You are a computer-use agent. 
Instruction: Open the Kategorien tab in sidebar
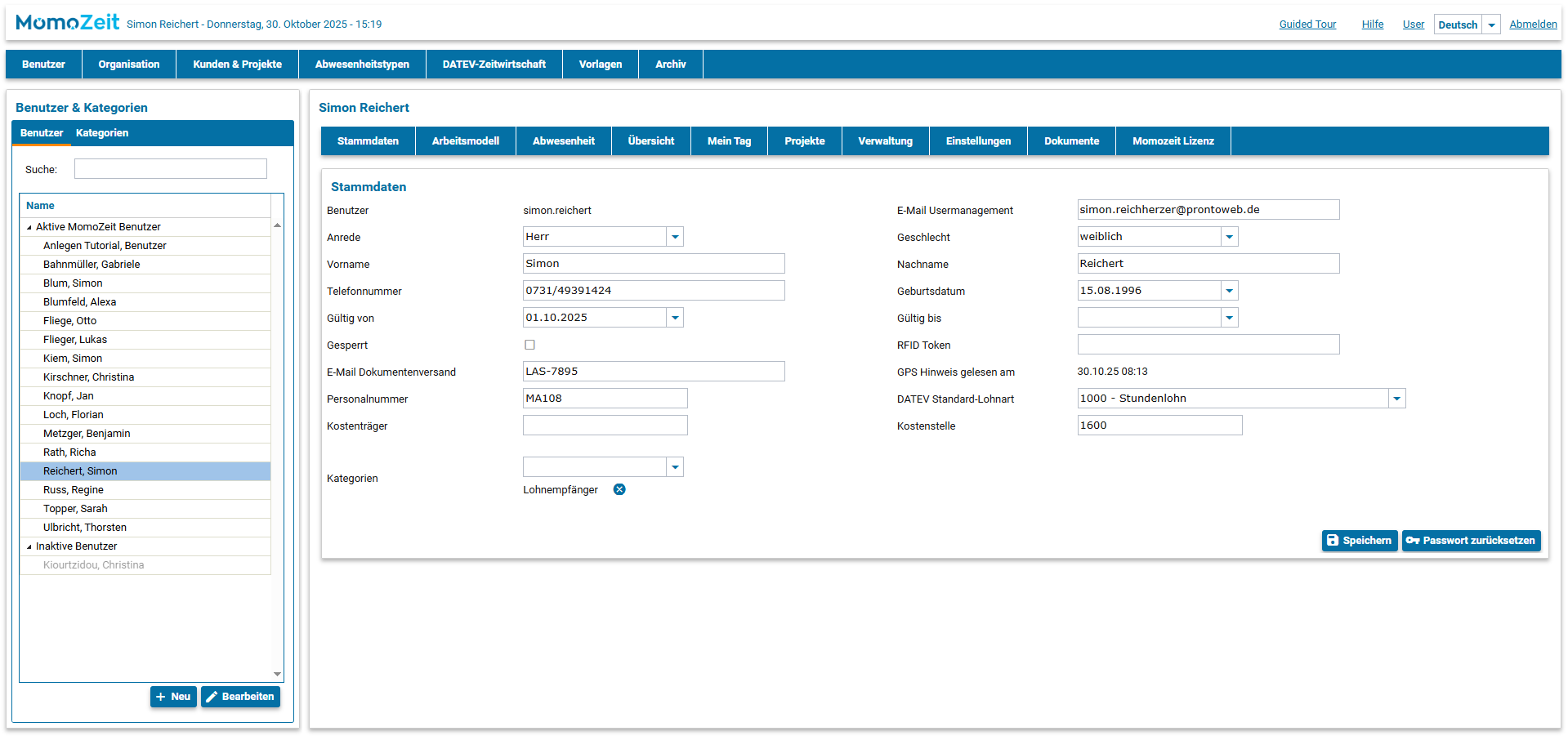[102, 133]
